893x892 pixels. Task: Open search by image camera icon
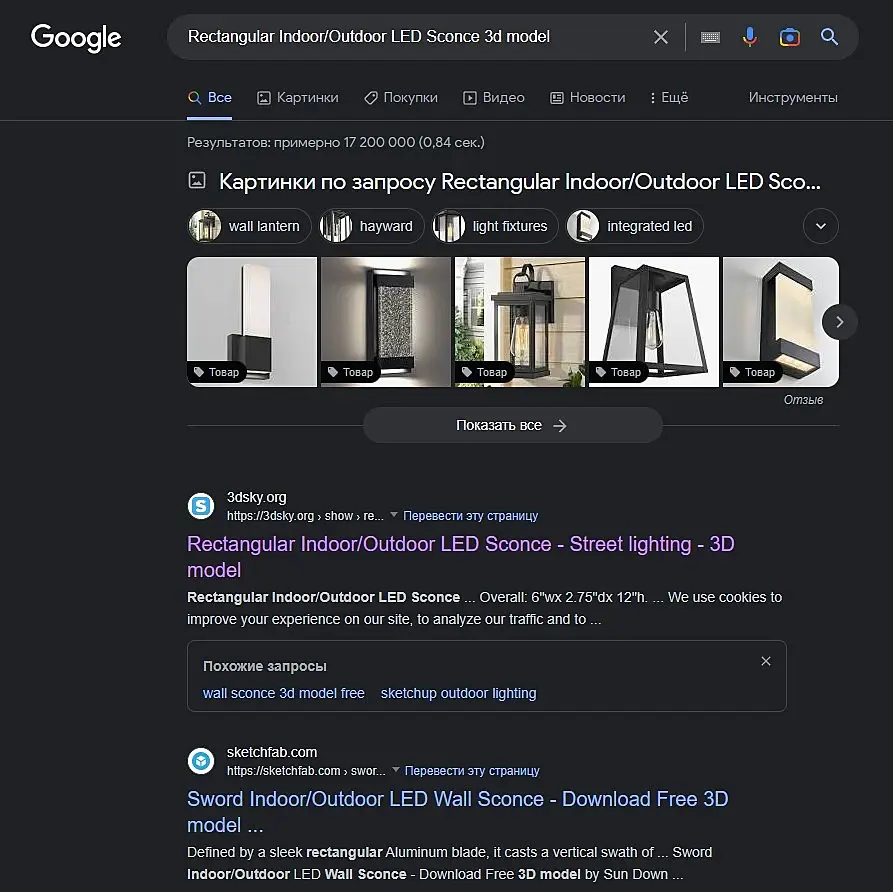(789, 37)
